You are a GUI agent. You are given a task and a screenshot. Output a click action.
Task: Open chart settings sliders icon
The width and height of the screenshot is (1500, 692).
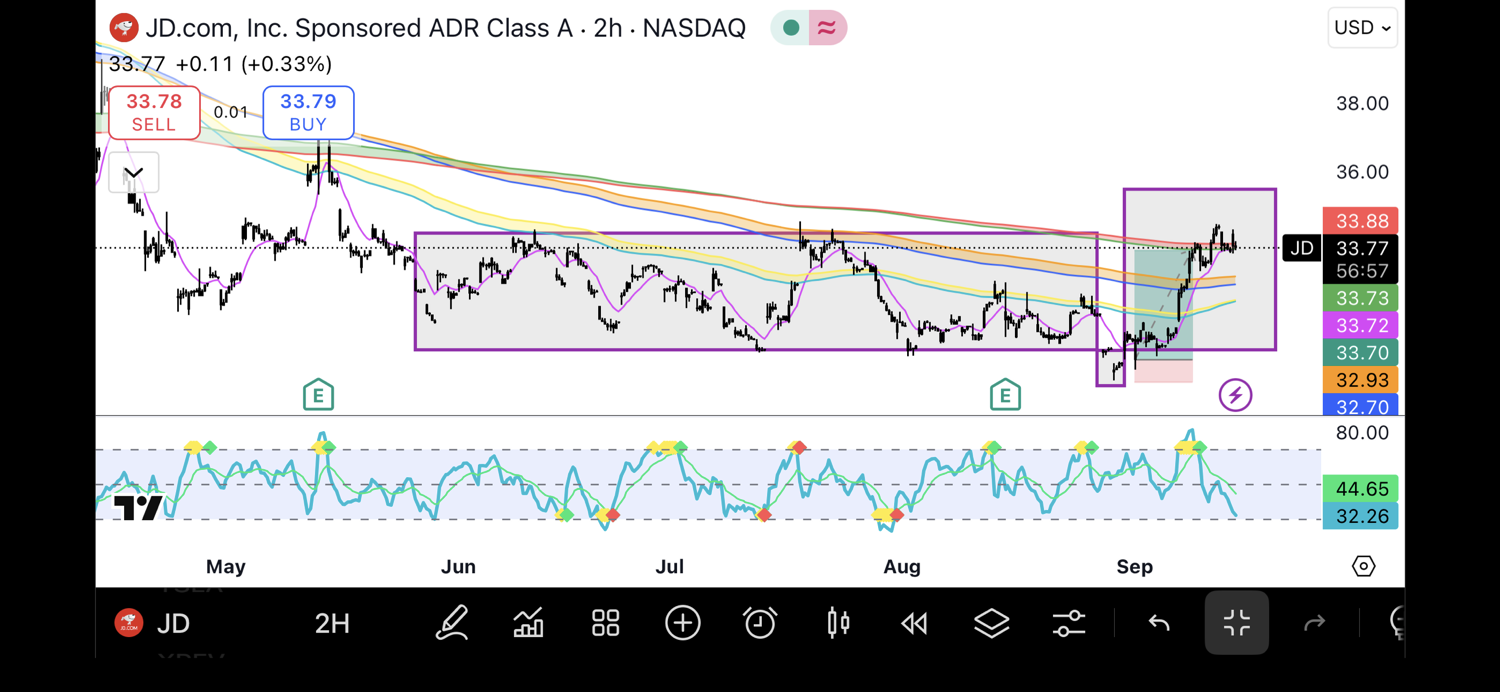(x=1069, y=623)
